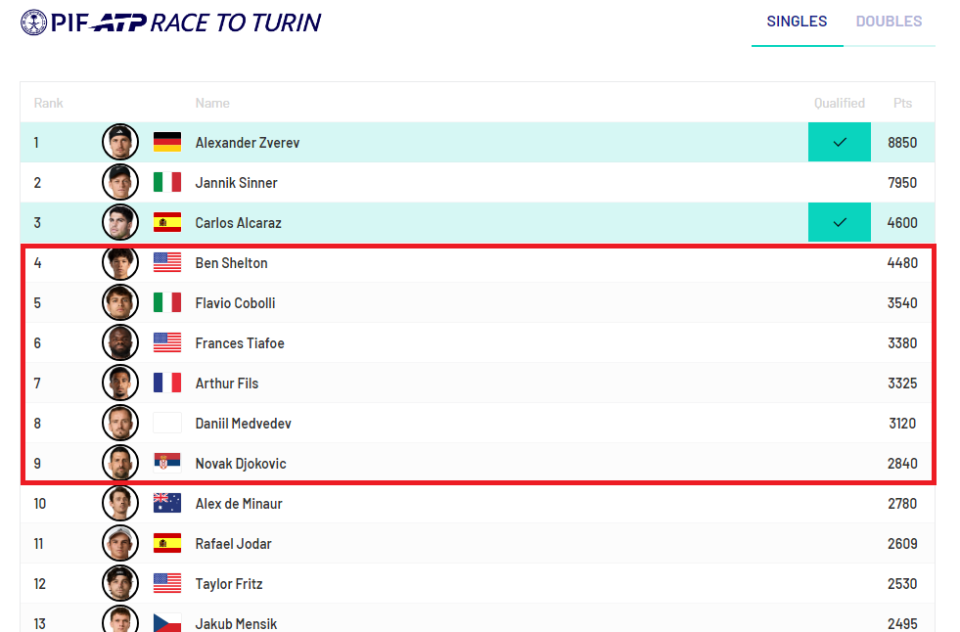Click the Czech flag next to Jakub Mensik
This screenshot has width=960, height=632.
(x=167, y=622)
